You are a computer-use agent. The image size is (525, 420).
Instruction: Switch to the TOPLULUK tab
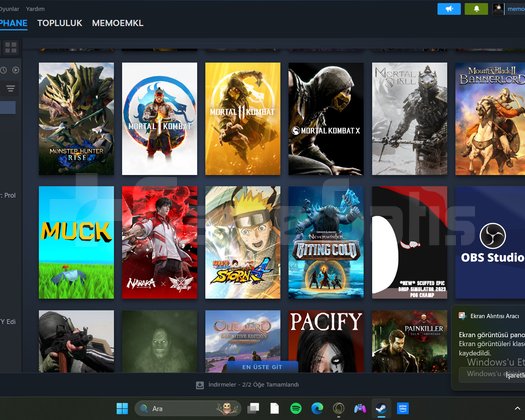coord(60,23)
